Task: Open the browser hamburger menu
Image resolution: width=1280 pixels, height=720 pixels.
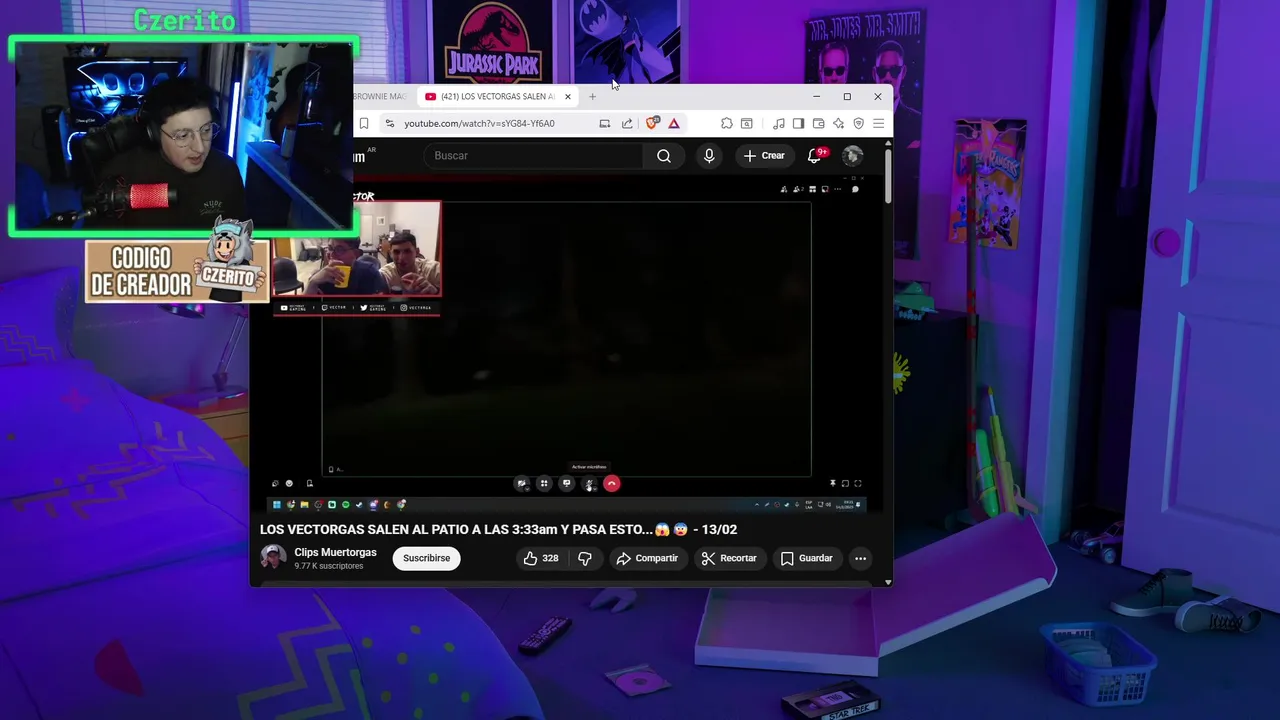Action: [x=878, y=124]
